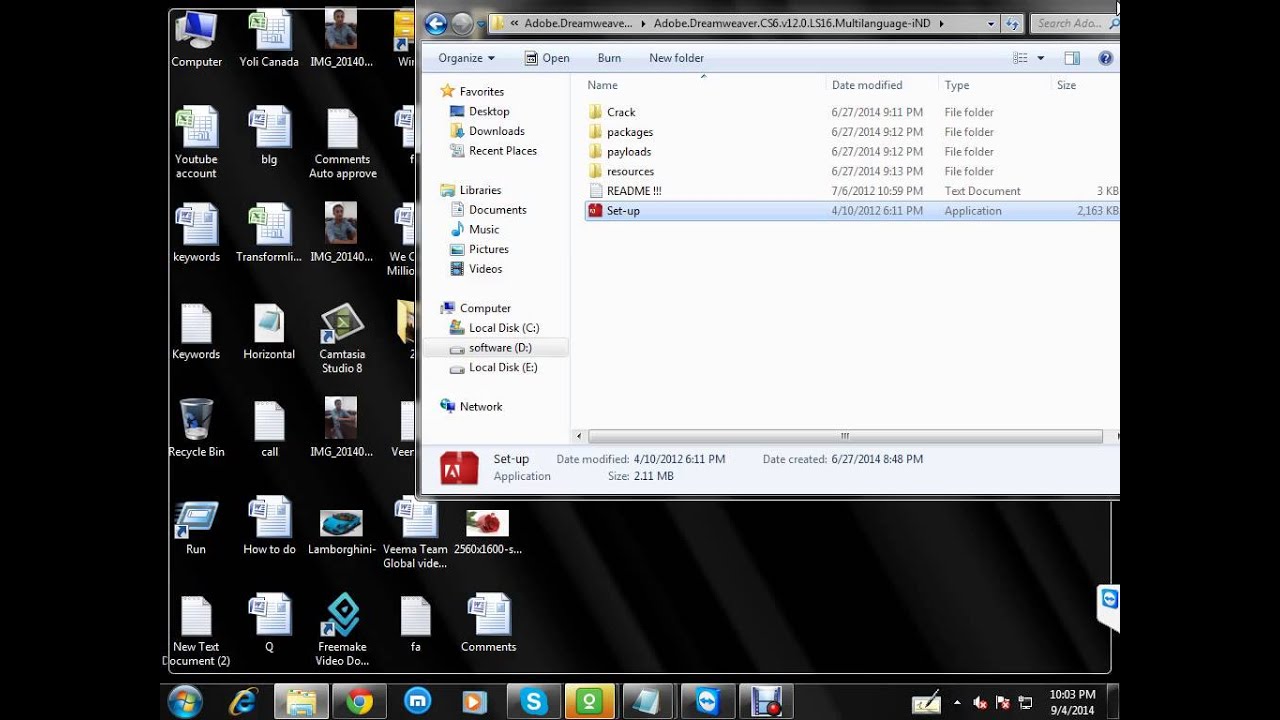Open Libraries in the navigation pane

point(480,190)
